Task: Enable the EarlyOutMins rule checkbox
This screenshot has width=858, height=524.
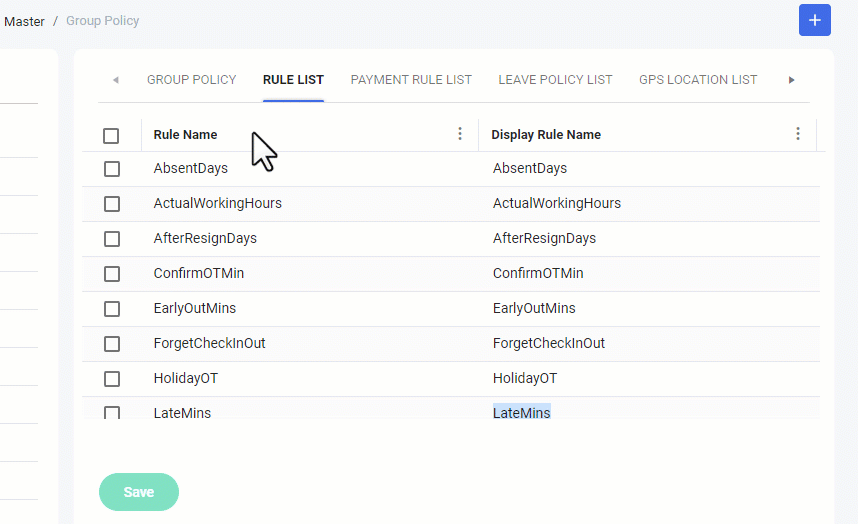Action: pos(112,309)
